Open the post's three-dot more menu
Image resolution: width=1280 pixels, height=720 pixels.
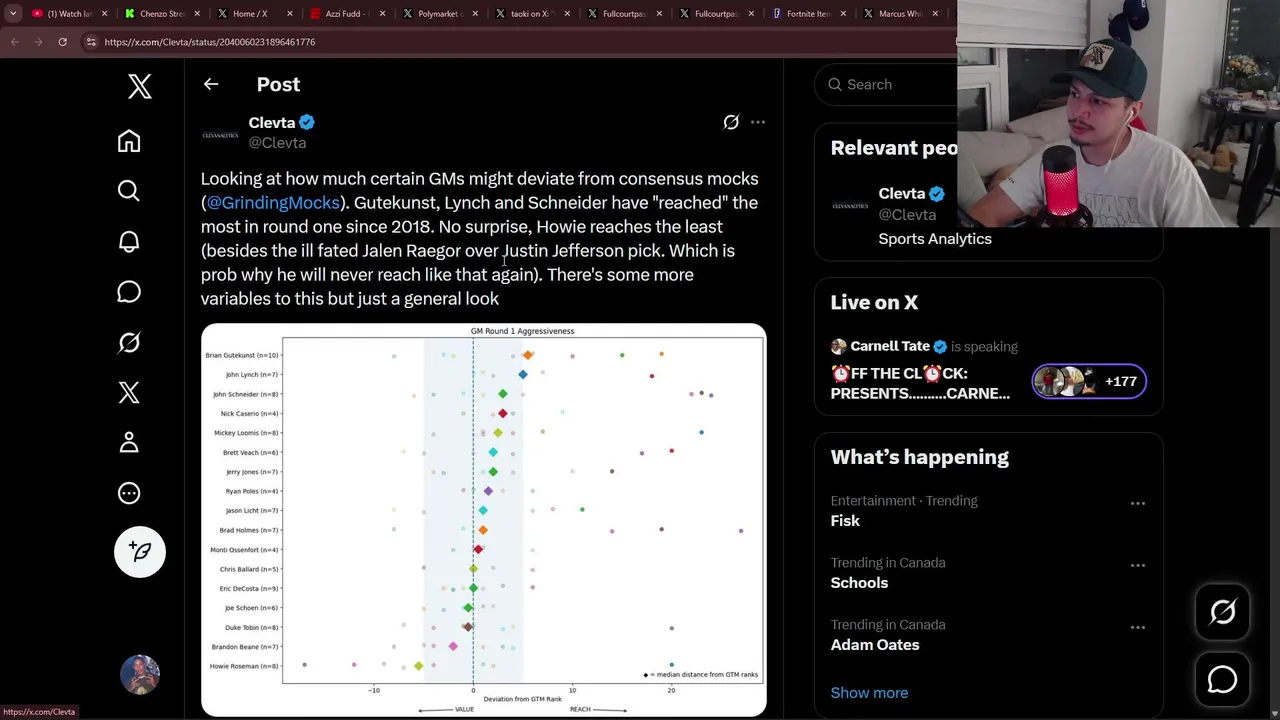(x=758, y=122)
